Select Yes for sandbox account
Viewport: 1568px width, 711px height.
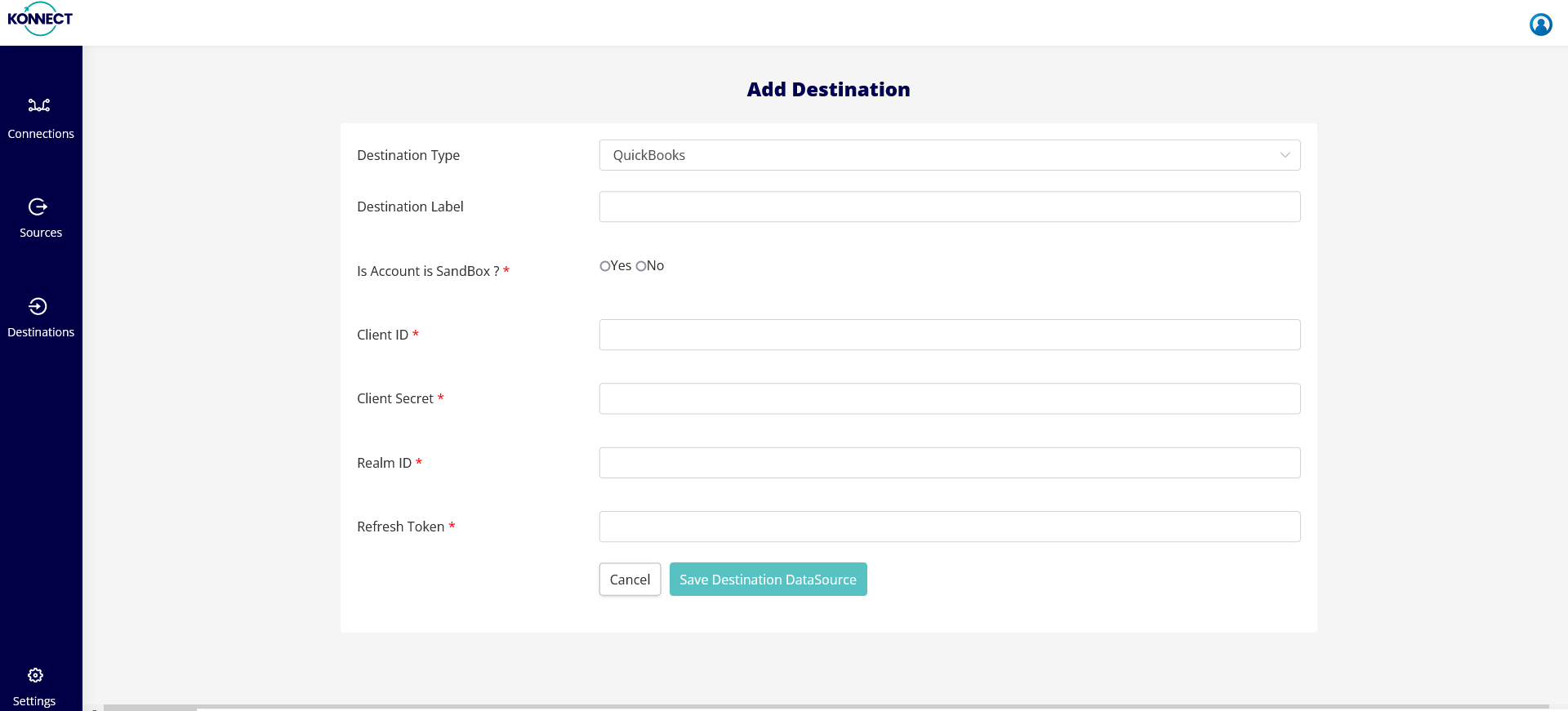click(x=605, y=266)
